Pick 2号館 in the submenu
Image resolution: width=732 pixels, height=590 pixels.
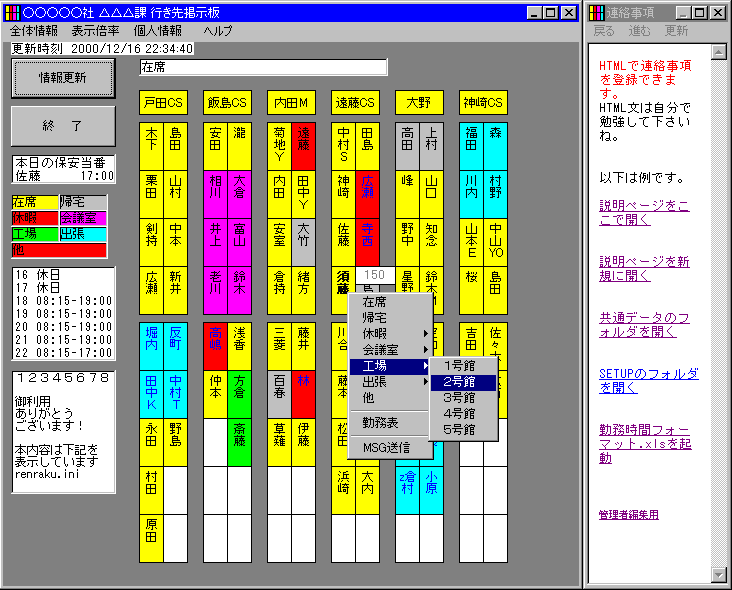pos(463,382)
